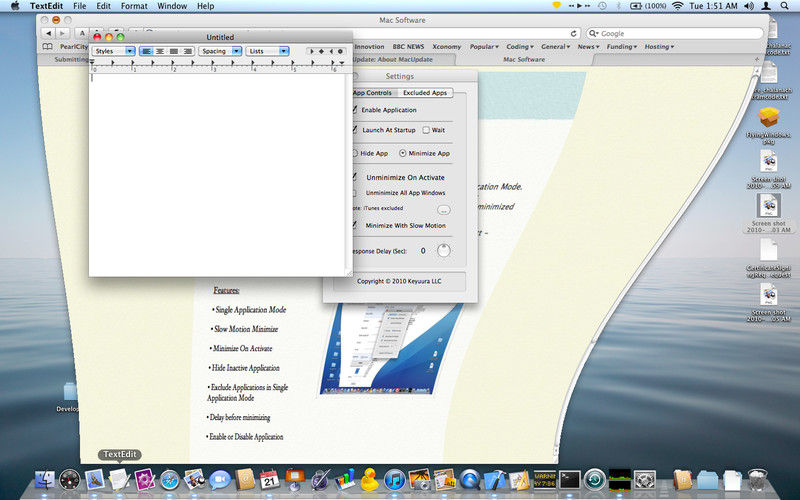Open the Lists dropdown in TextEdit
The height and width of the screenshot is (500, 800).
tap(267, 51)
